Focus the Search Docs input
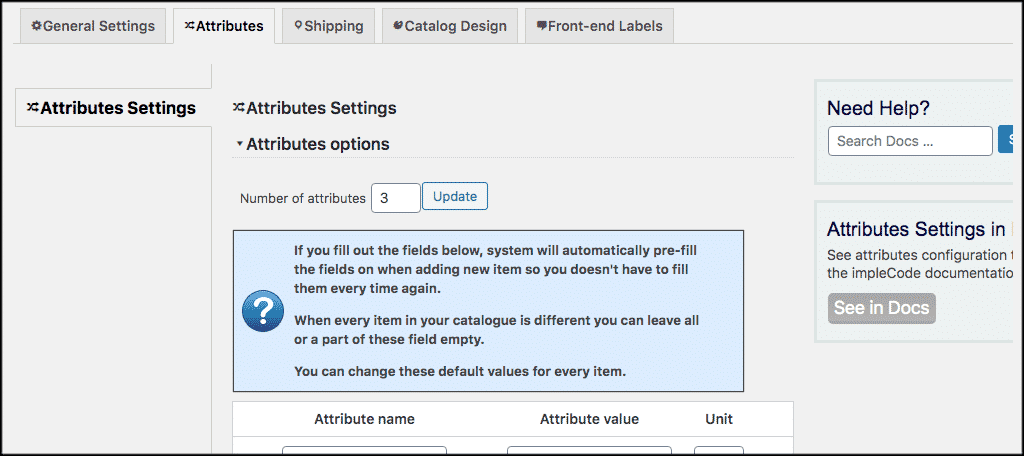Screen dimensions: 1024x456 (910, 141)
